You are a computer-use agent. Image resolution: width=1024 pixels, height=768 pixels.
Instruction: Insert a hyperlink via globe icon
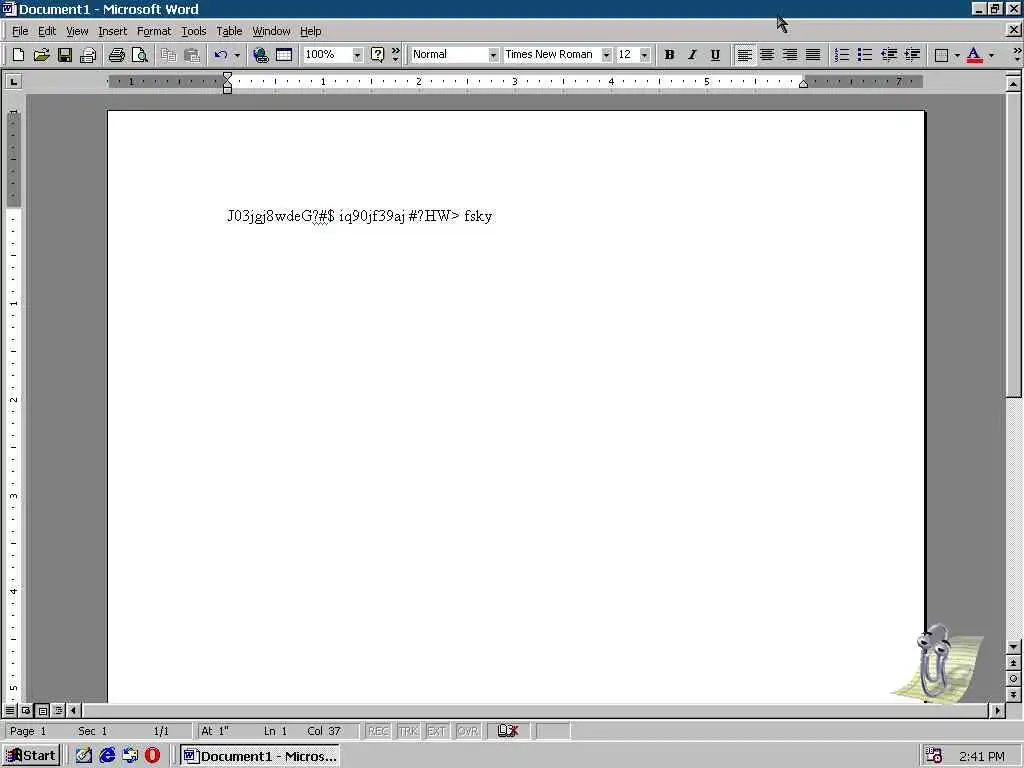point(261,55)
